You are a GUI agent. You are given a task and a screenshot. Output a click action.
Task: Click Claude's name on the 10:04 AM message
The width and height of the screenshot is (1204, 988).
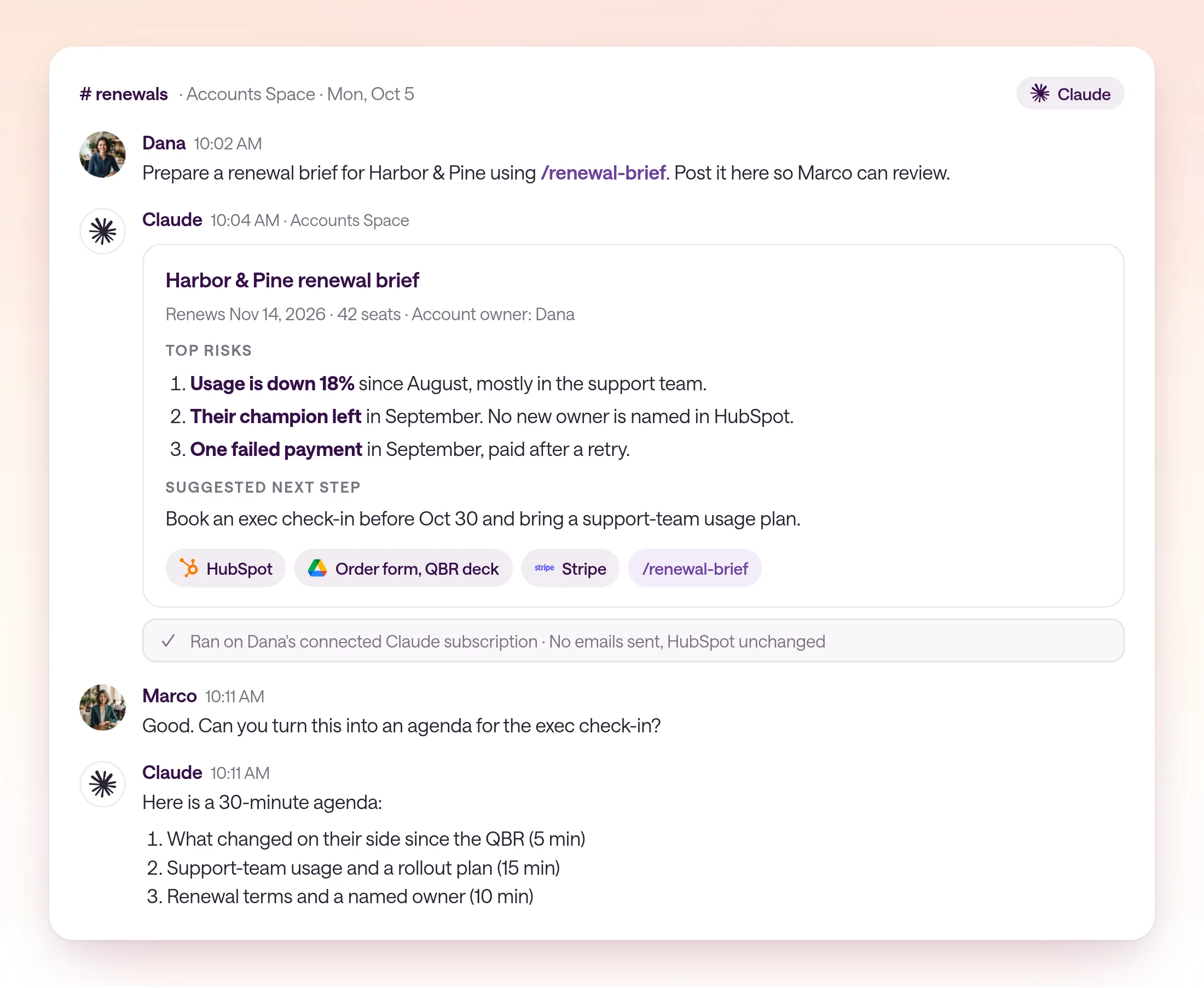pyautogui.click(x=172, y=219)
